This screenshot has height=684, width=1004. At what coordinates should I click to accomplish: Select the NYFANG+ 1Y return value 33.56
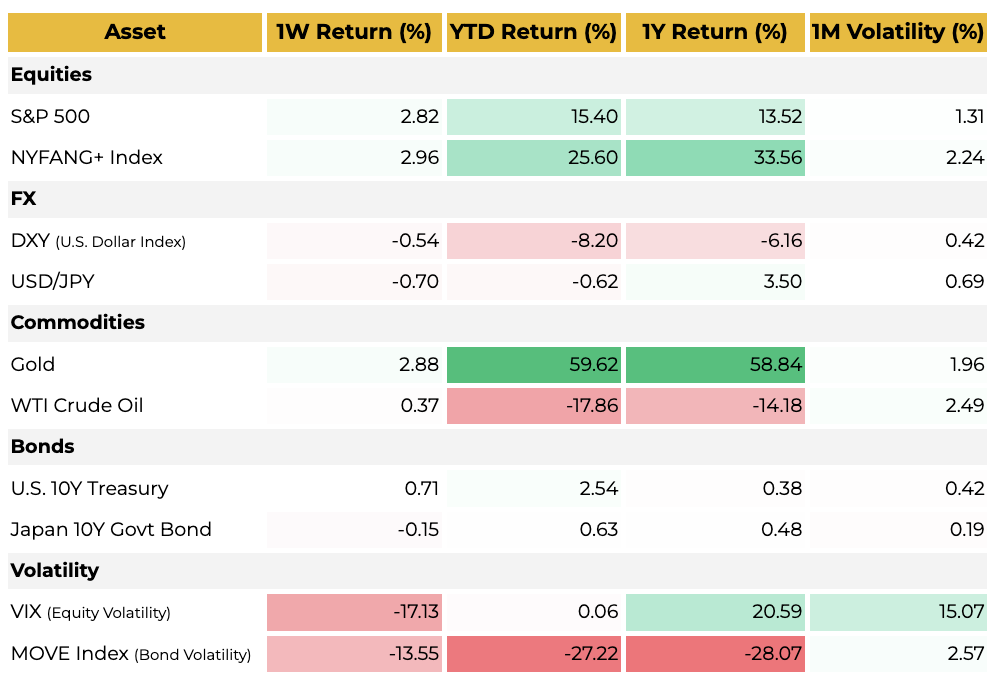coord(715,158)
